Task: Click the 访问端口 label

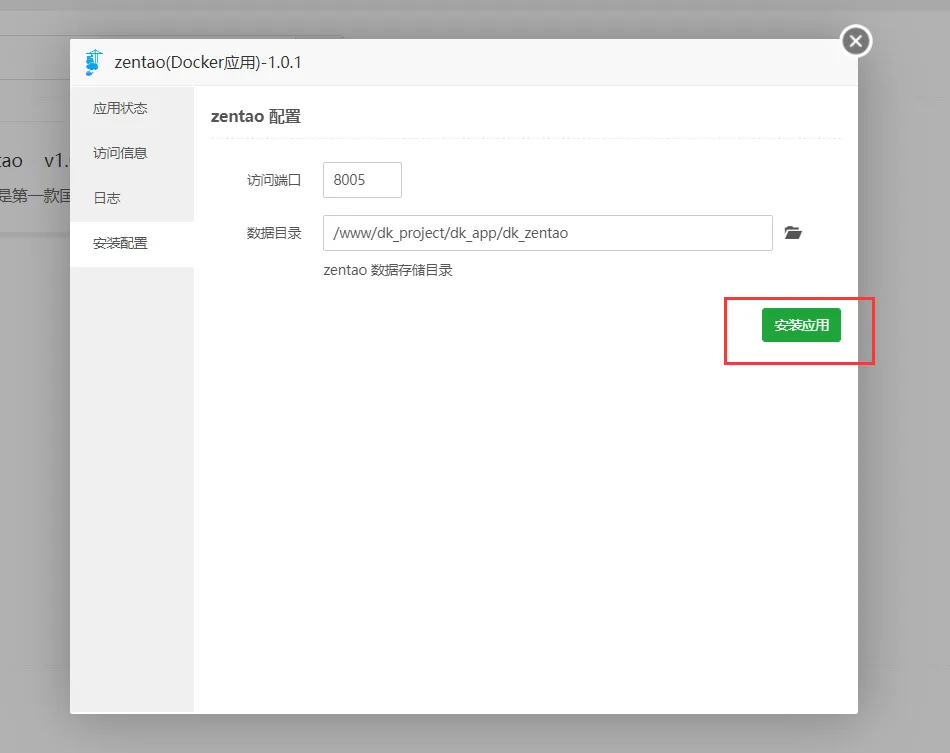Action: 274,180
